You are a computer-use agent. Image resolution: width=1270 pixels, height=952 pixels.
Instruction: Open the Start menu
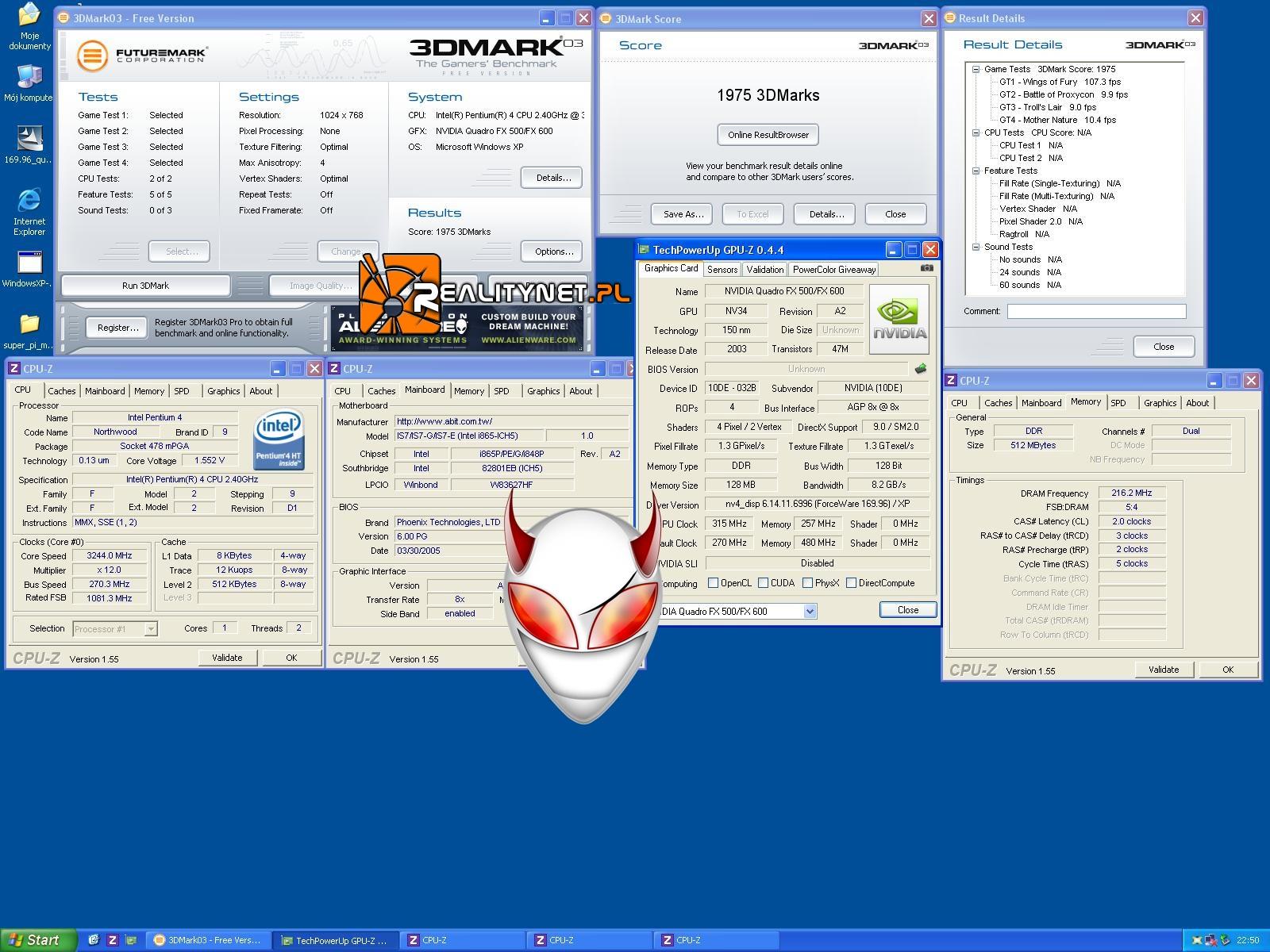[38, 940]
